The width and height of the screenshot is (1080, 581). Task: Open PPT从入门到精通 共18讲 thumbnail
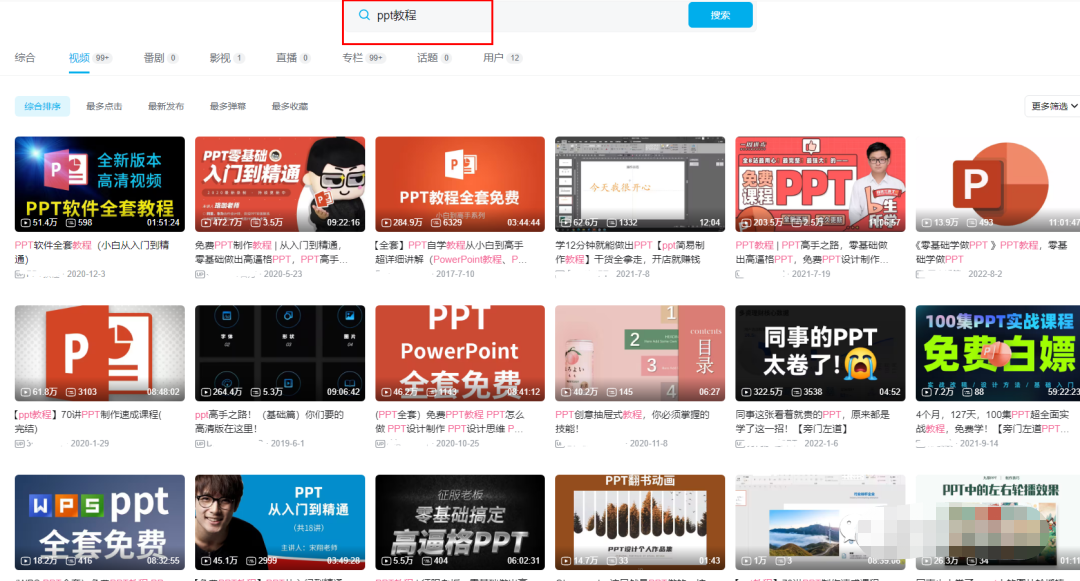280,522
